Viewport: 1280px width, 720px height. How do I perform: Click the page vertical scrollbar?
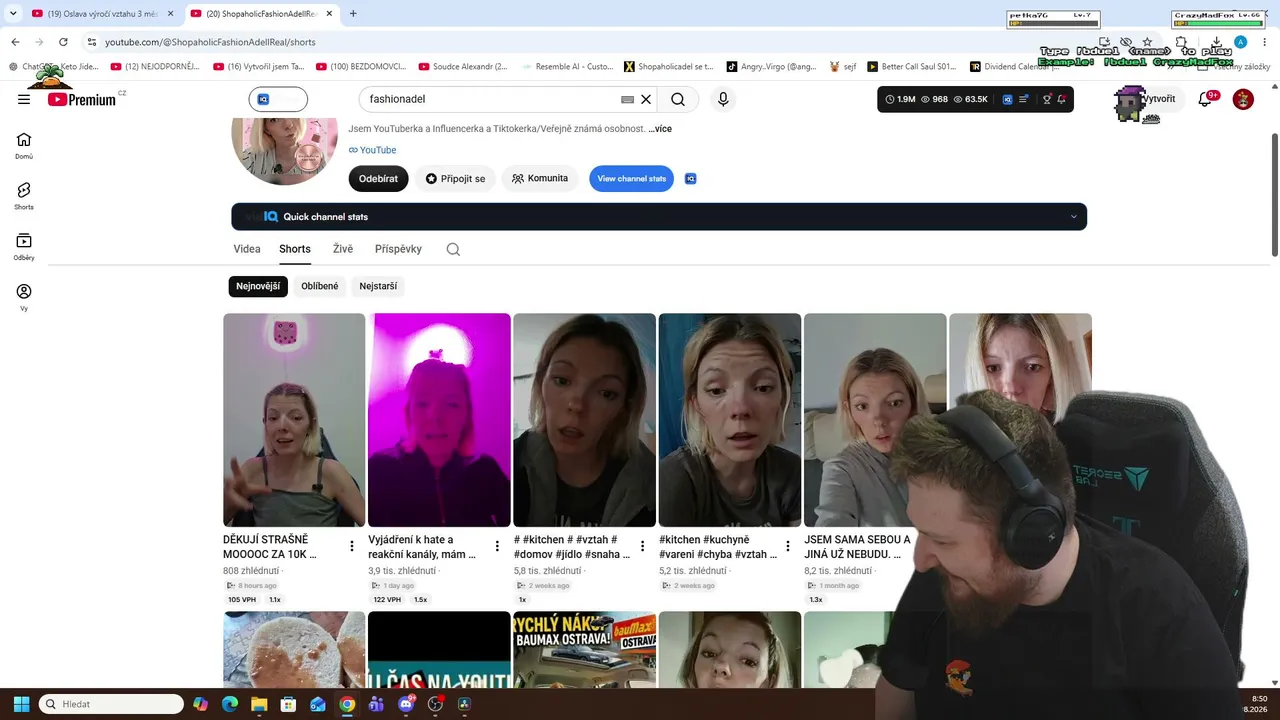pyautogui.click(x=1274, y=193)
